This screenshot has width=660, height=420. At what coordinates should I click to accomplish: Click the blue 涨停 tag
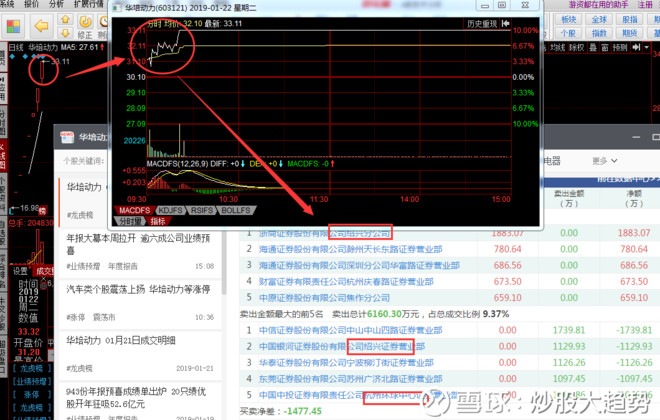(32, 395)
